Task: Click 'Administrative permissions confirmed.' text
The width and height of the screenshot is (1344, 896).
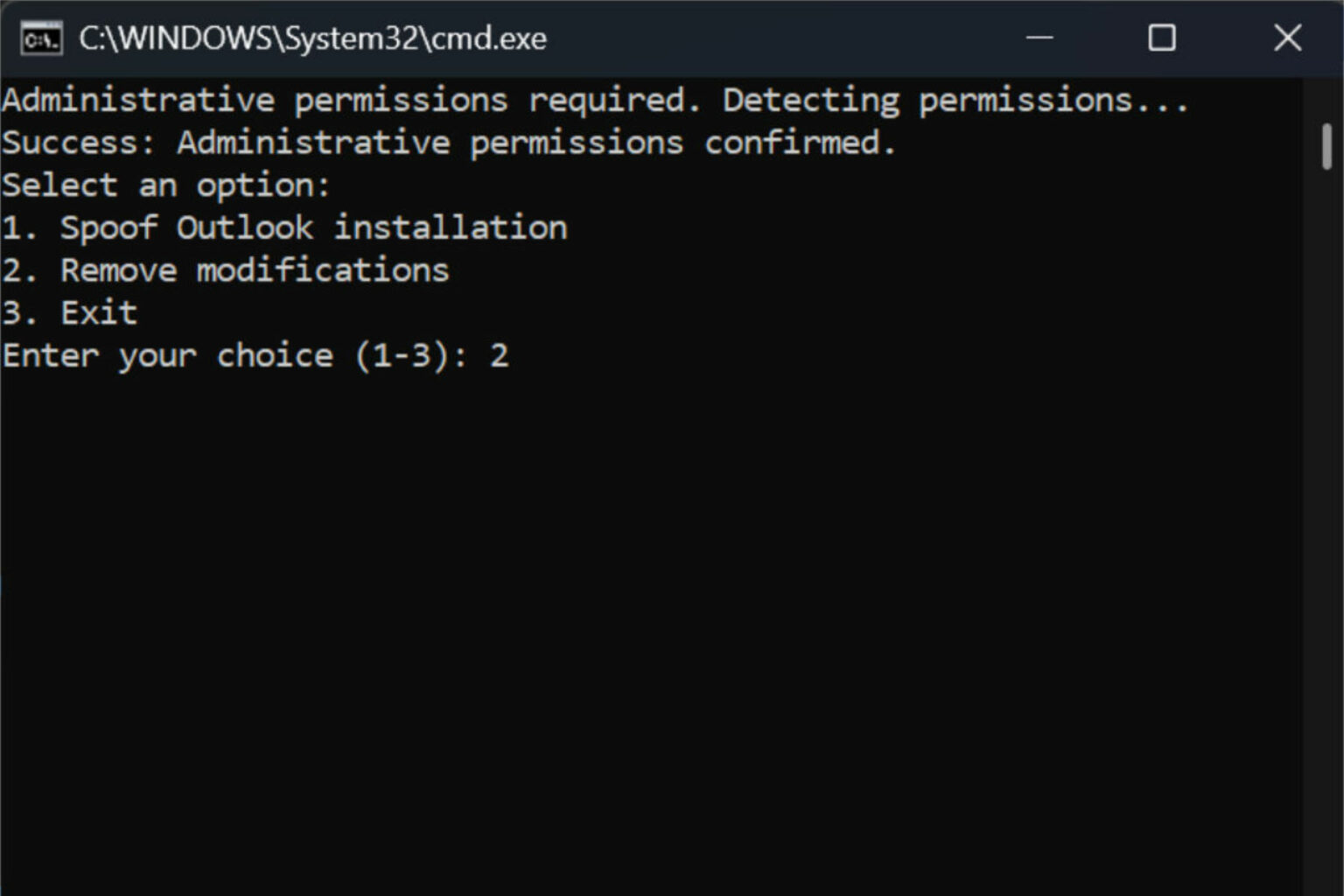Action: (536, 143)
